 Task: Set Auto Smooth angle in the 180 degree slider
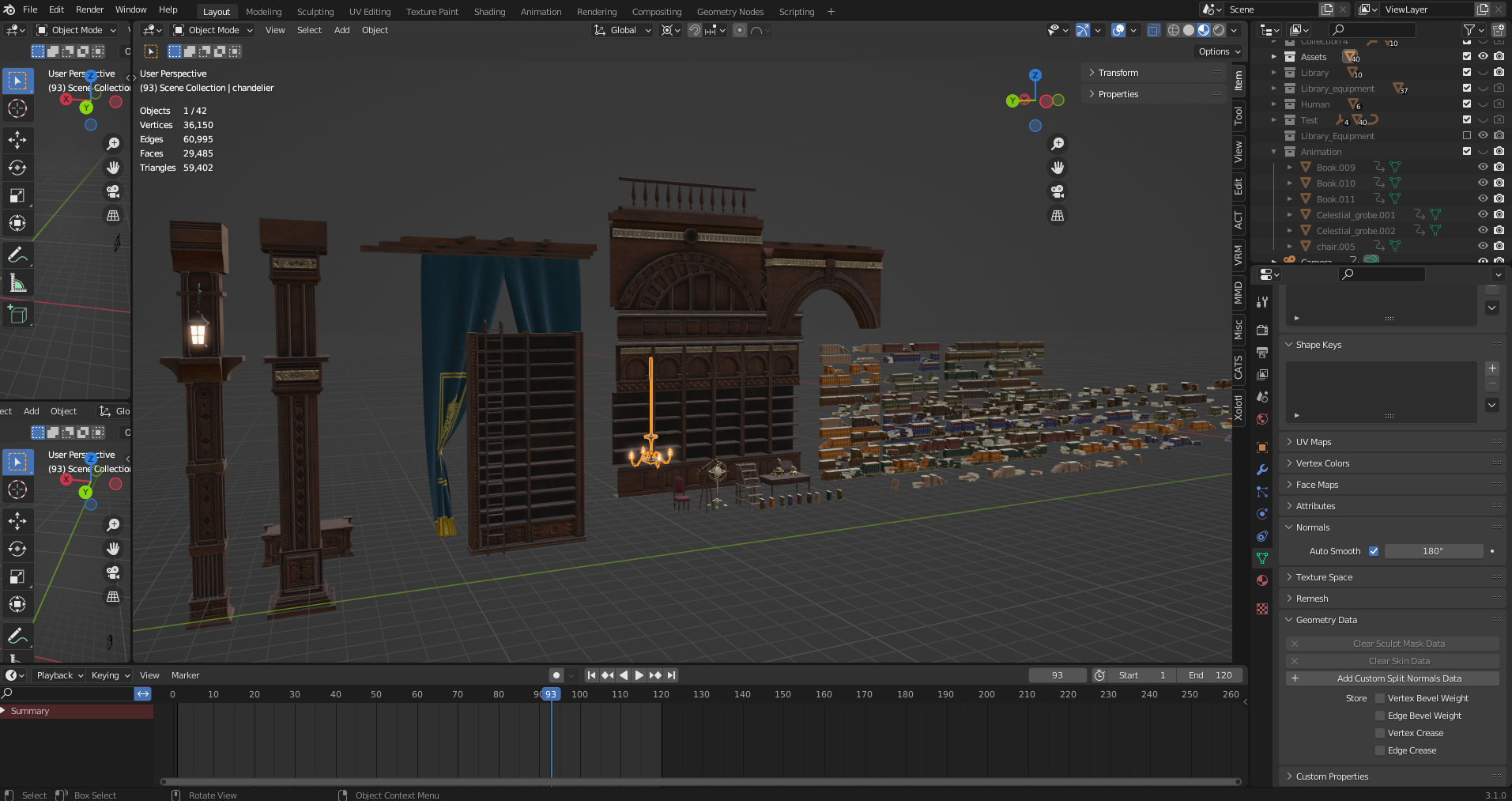(x=1434, y=551)
